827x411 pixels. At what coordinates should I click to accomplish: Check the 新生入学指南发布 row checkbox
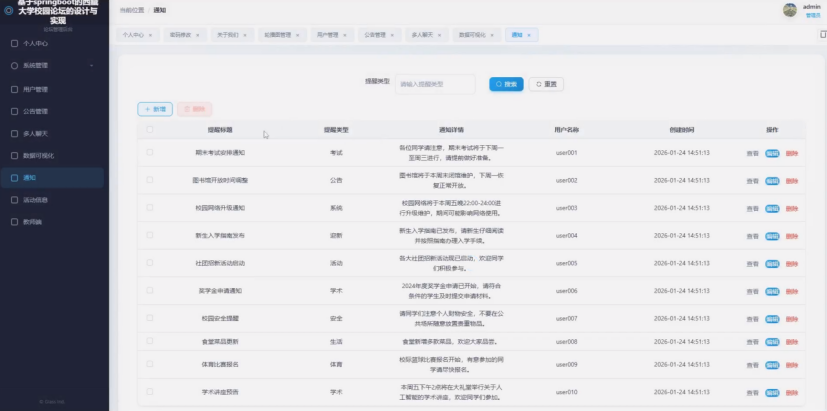pyautogui.click(x=150, y=235)
